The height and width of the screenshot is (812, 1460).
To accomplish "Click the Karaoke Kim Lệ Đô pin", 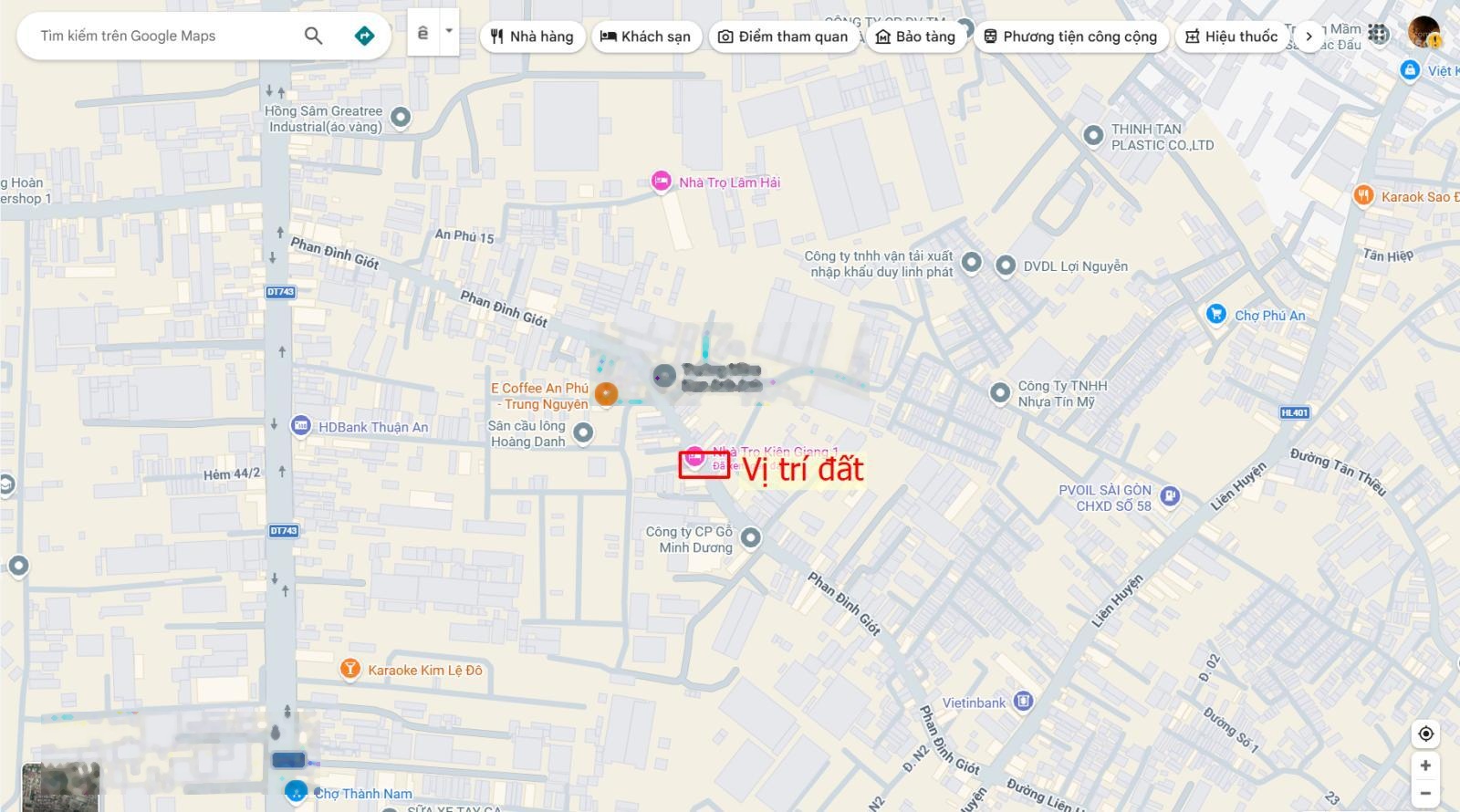I will tap(349, 670).
